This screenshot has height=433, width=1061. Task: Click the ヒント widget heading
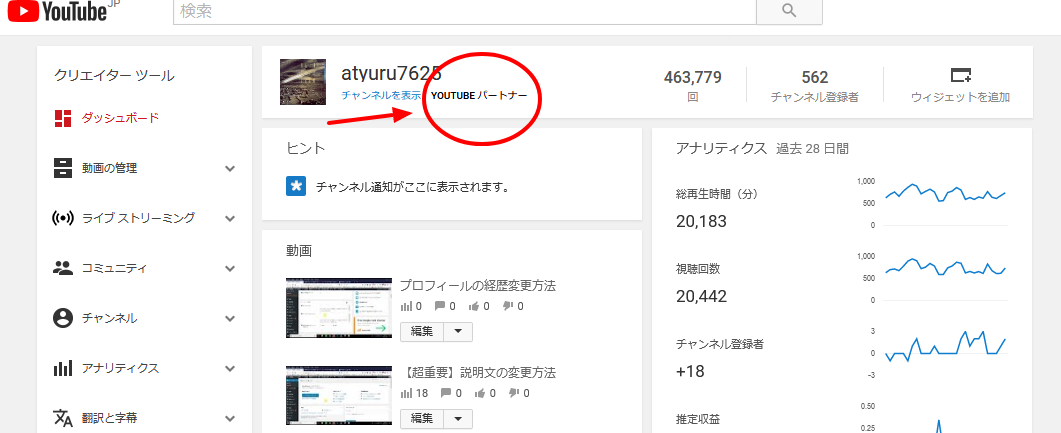coord(305,148)
